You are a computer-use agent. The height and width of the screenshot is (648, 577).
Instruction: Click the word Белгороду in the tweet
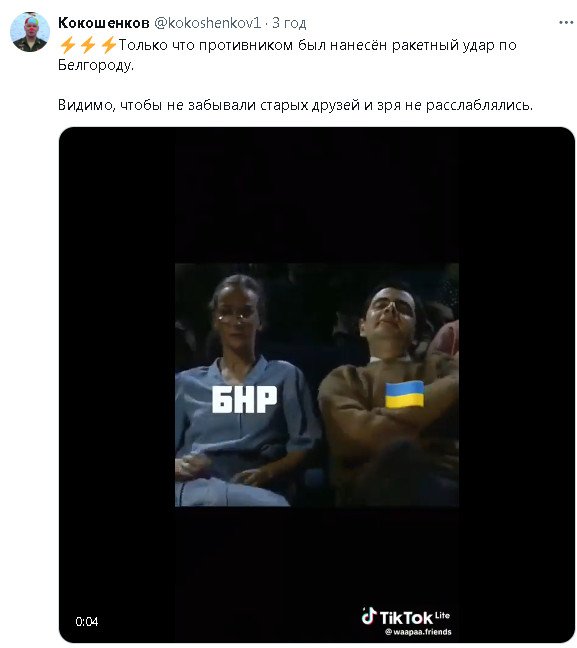coord(96,65)
